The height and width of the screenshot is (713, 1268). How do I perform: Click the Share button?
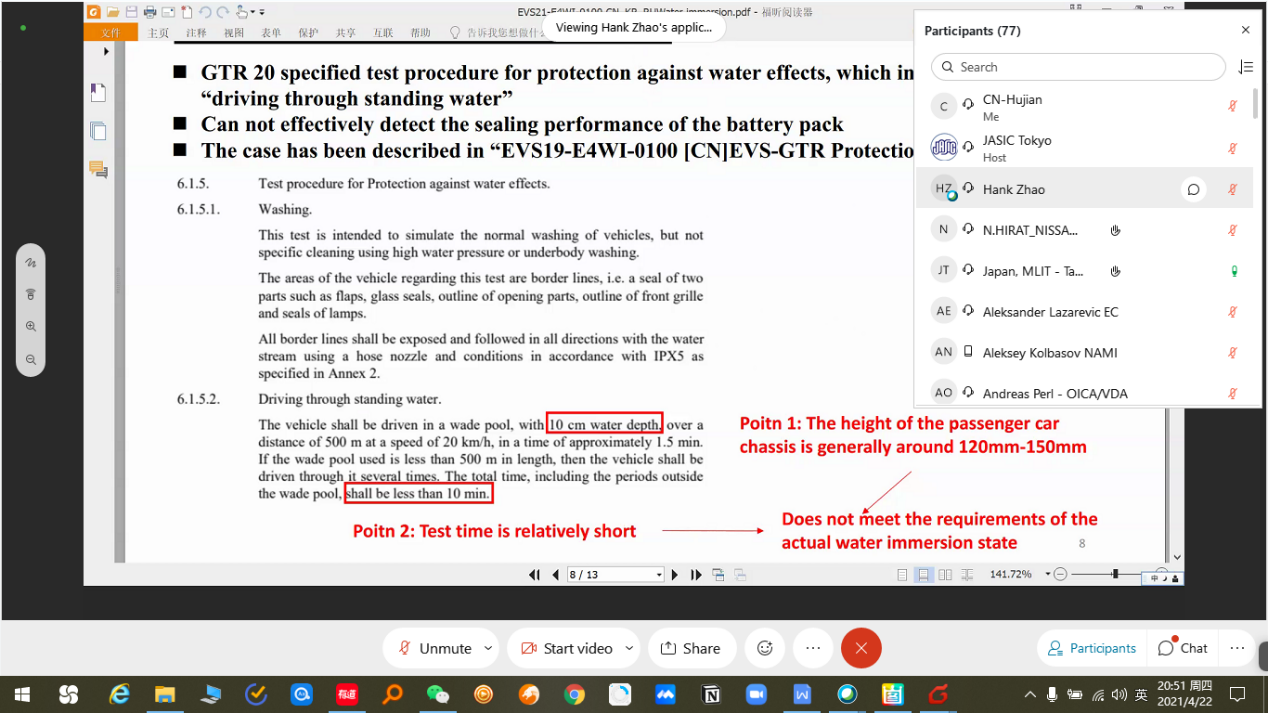click(691, 648)
